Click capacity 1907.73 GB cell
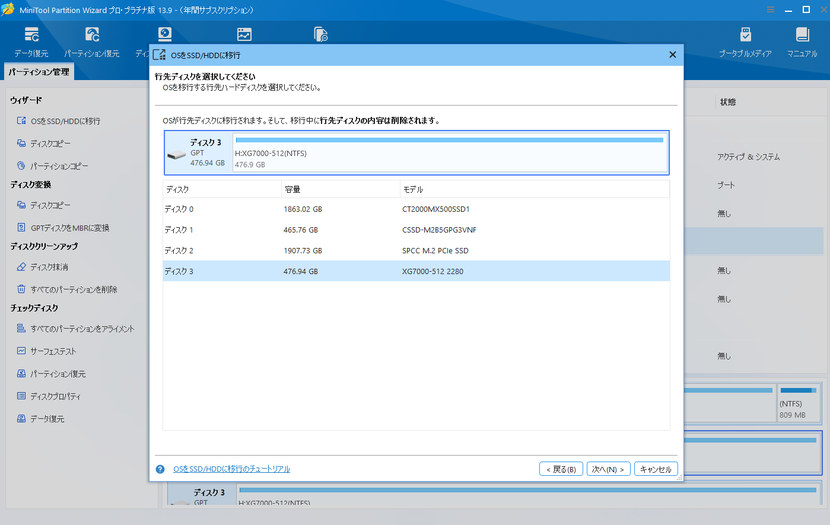Screen dimensions: 830x525 pyautogui.click(x=303, y=250)
